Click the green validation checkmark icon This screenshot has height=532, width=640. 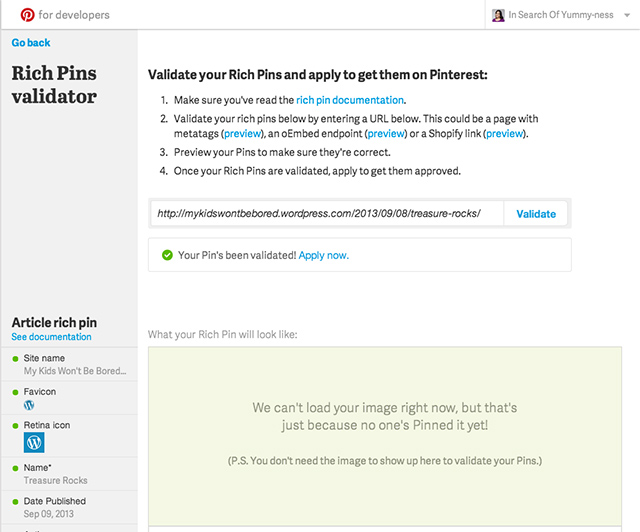[166, 255]
